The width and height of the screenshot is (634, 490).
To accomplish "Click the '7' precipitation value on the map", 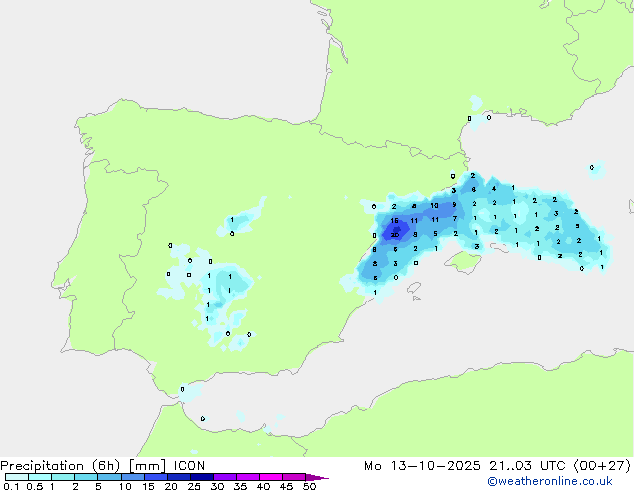I will pos(455,218).
